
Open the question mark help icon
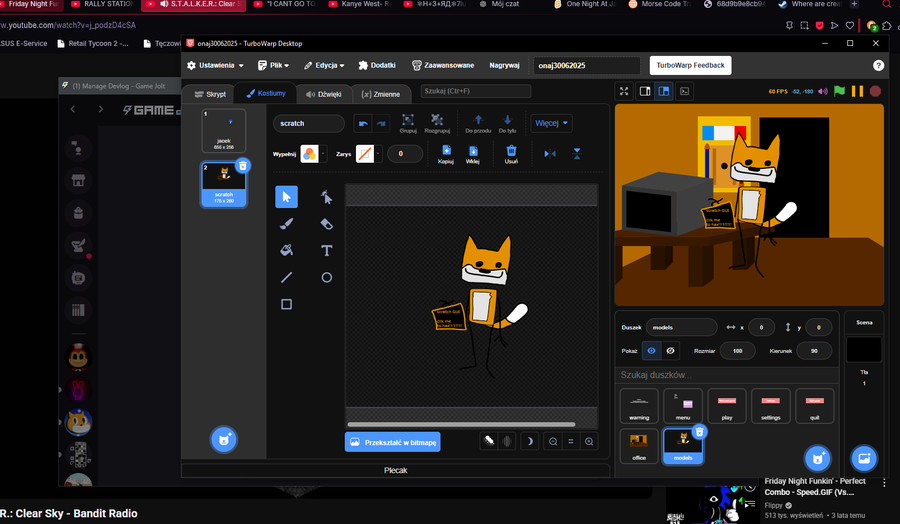[878, 65]
